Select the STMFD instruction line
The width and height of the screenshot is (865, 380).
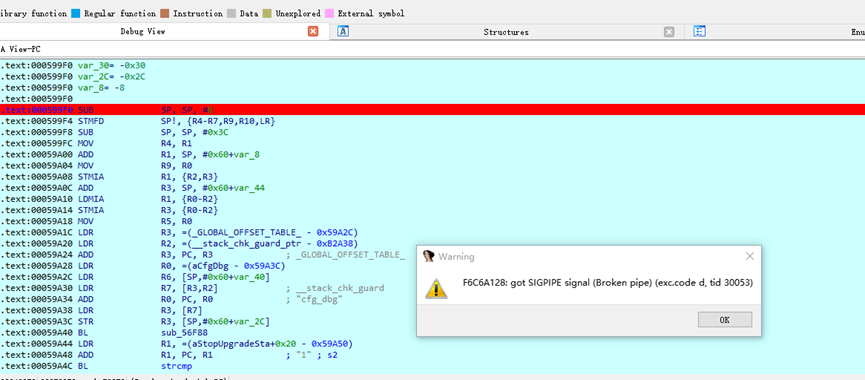[432, 121]
